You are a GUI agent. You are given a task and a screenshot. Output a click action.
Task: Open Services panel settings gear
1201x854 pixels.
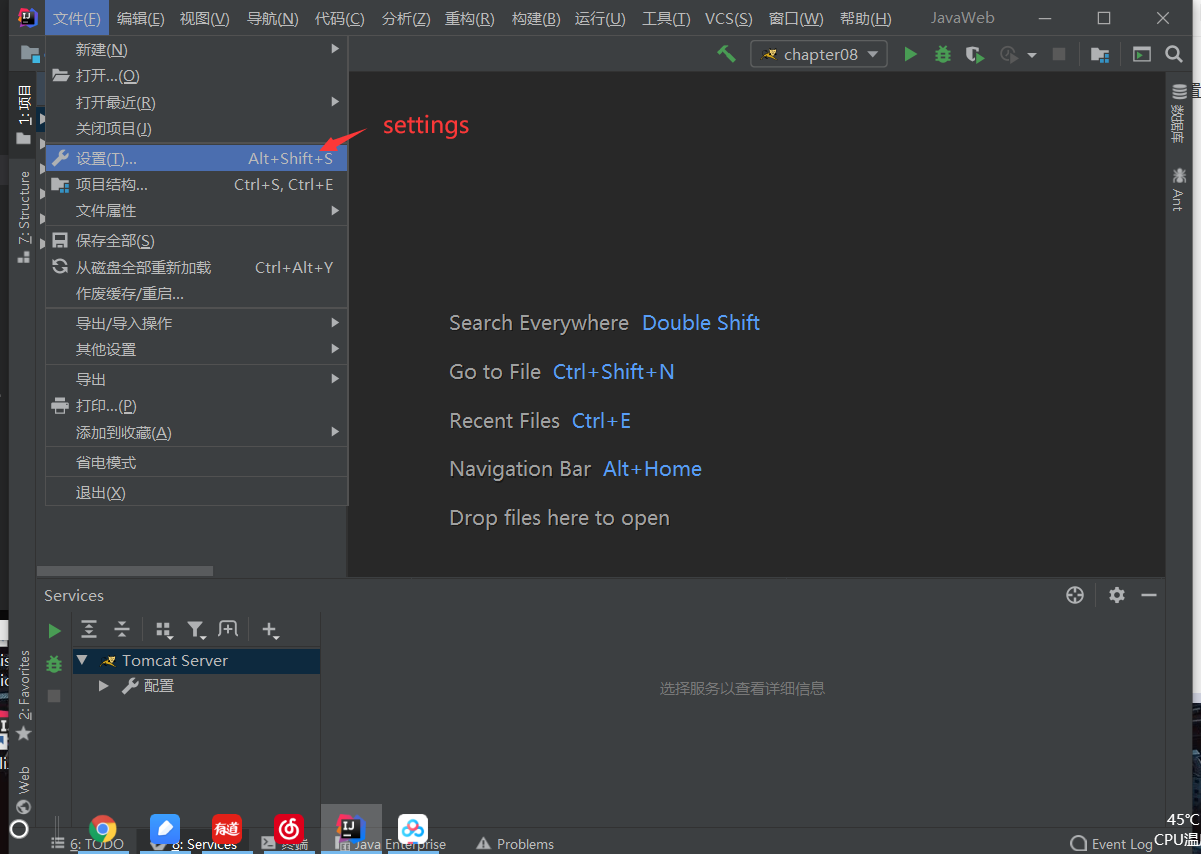[x=1116, y=595]
